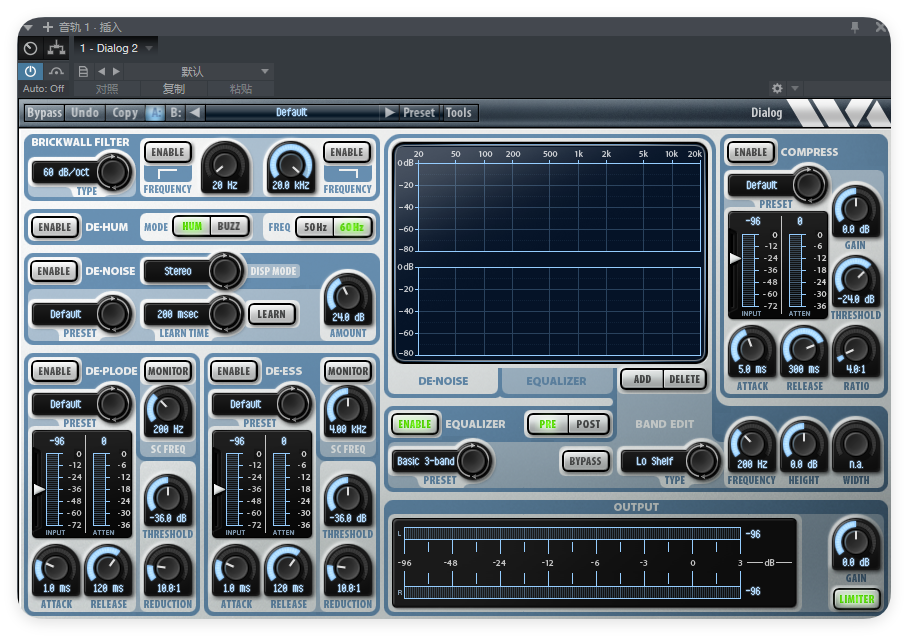Viewport: 908px width, 636px height.
Task: Enable the De-Hum module
Action: (x=54, y=227)
